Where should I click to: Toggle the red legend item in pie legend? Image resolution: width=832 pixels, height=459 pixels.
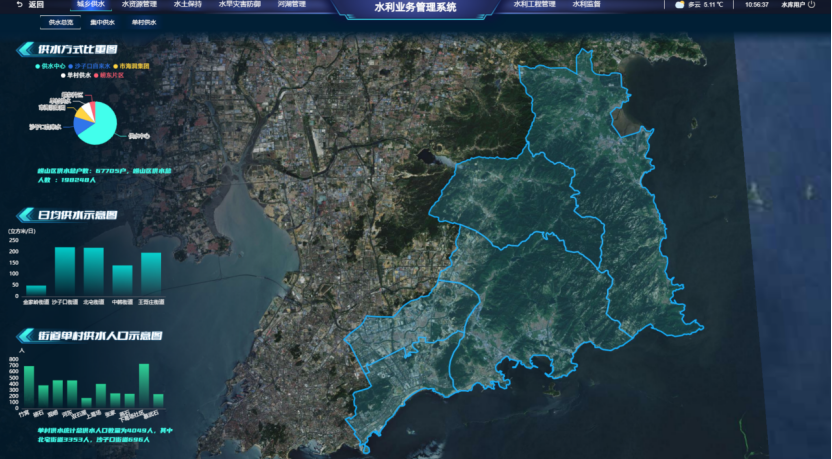(109, 75)
